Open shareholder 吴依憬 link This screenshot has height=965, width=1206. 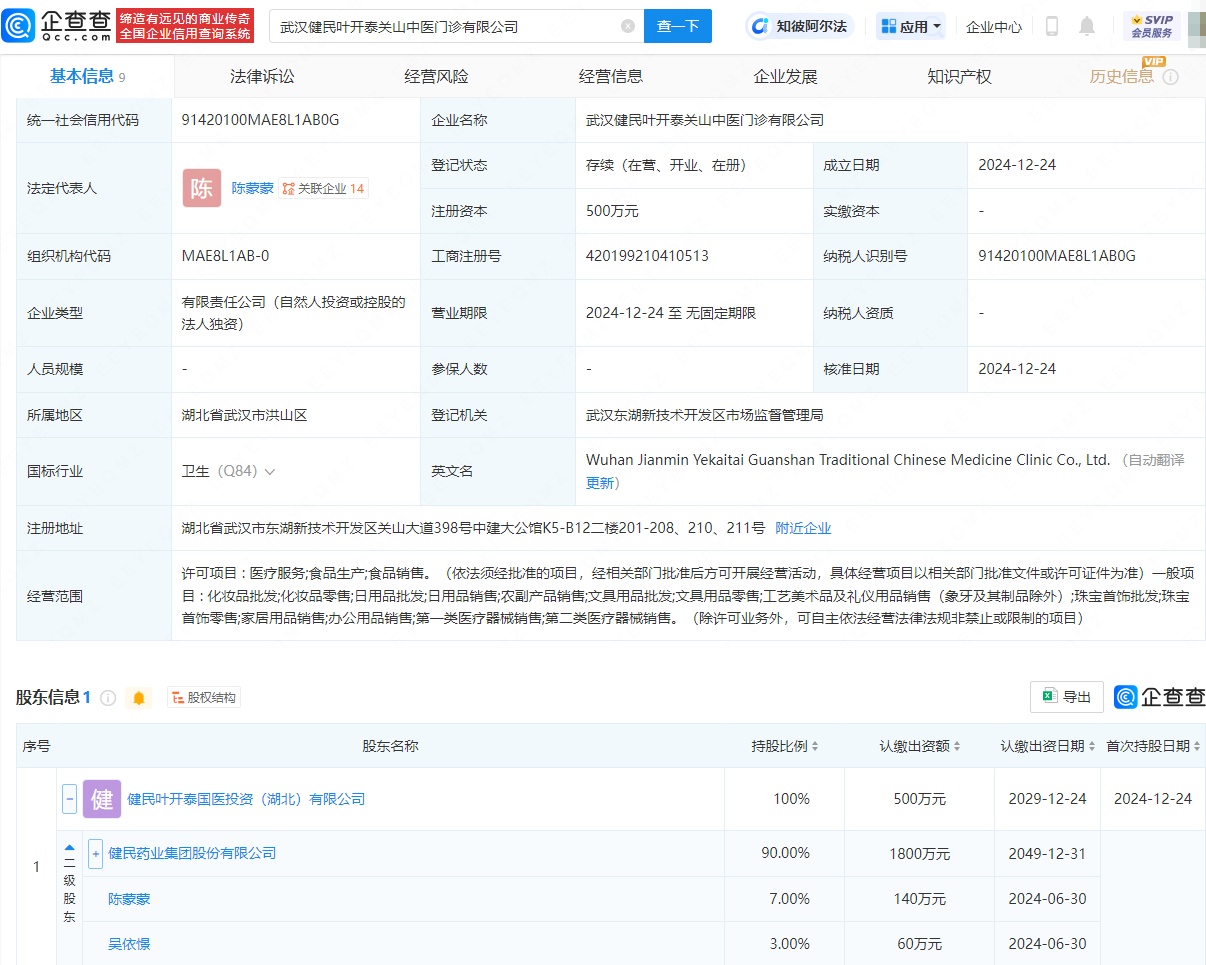tap(129, 944)
